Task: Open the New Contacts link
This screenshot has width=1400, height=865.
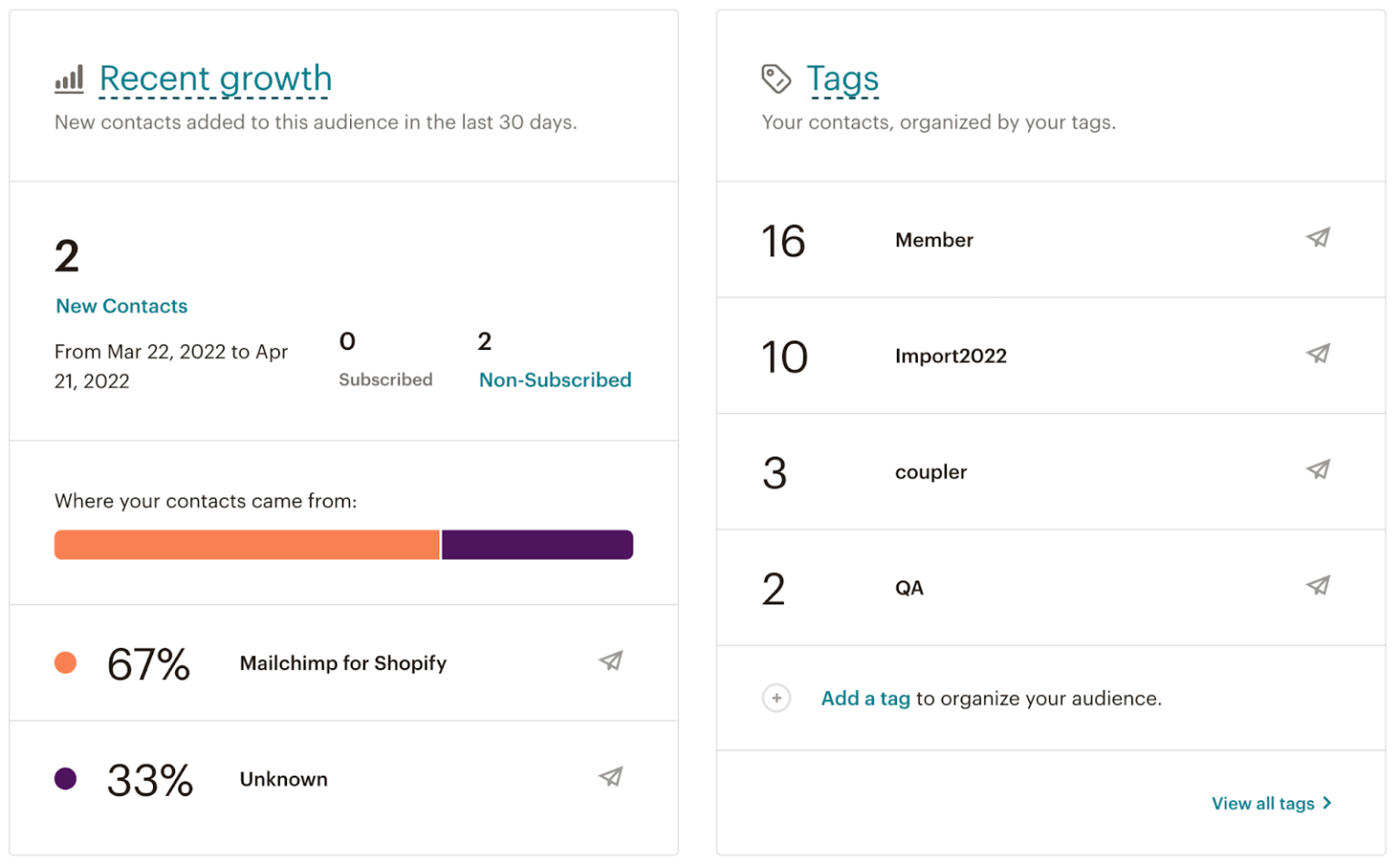Action: pos(121,305)
